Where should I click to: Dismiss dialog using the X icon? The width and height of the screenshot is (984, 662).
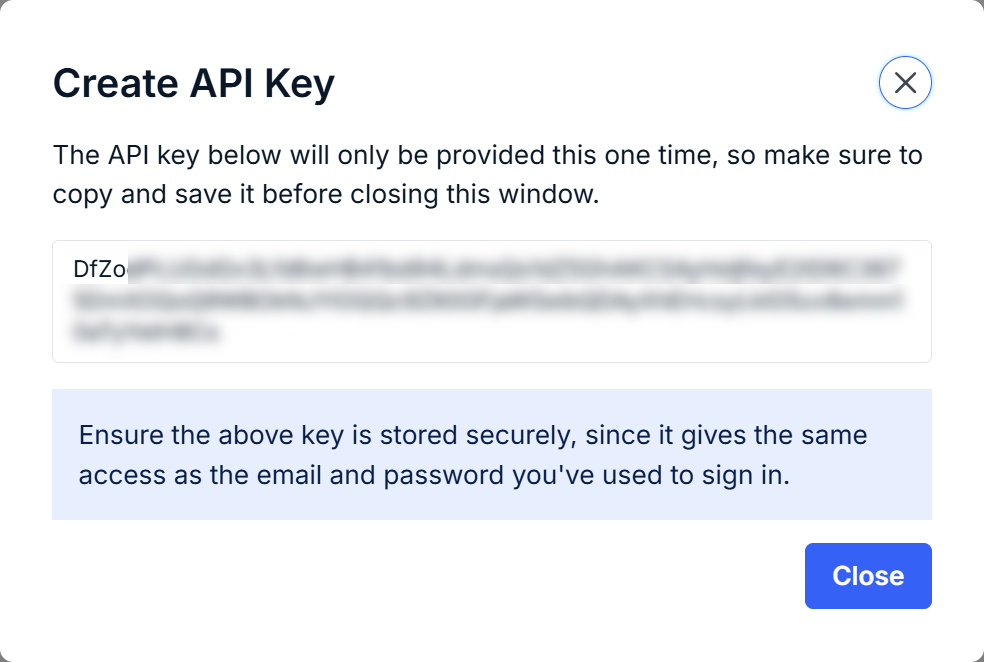click(905, 82)
